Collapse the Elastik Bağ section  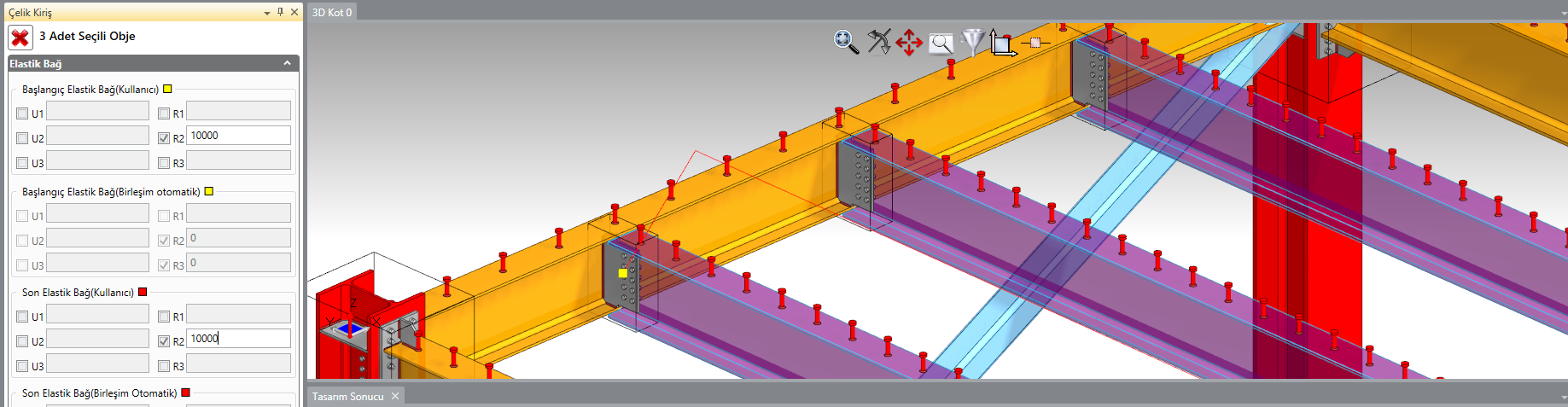pos(287,63)
